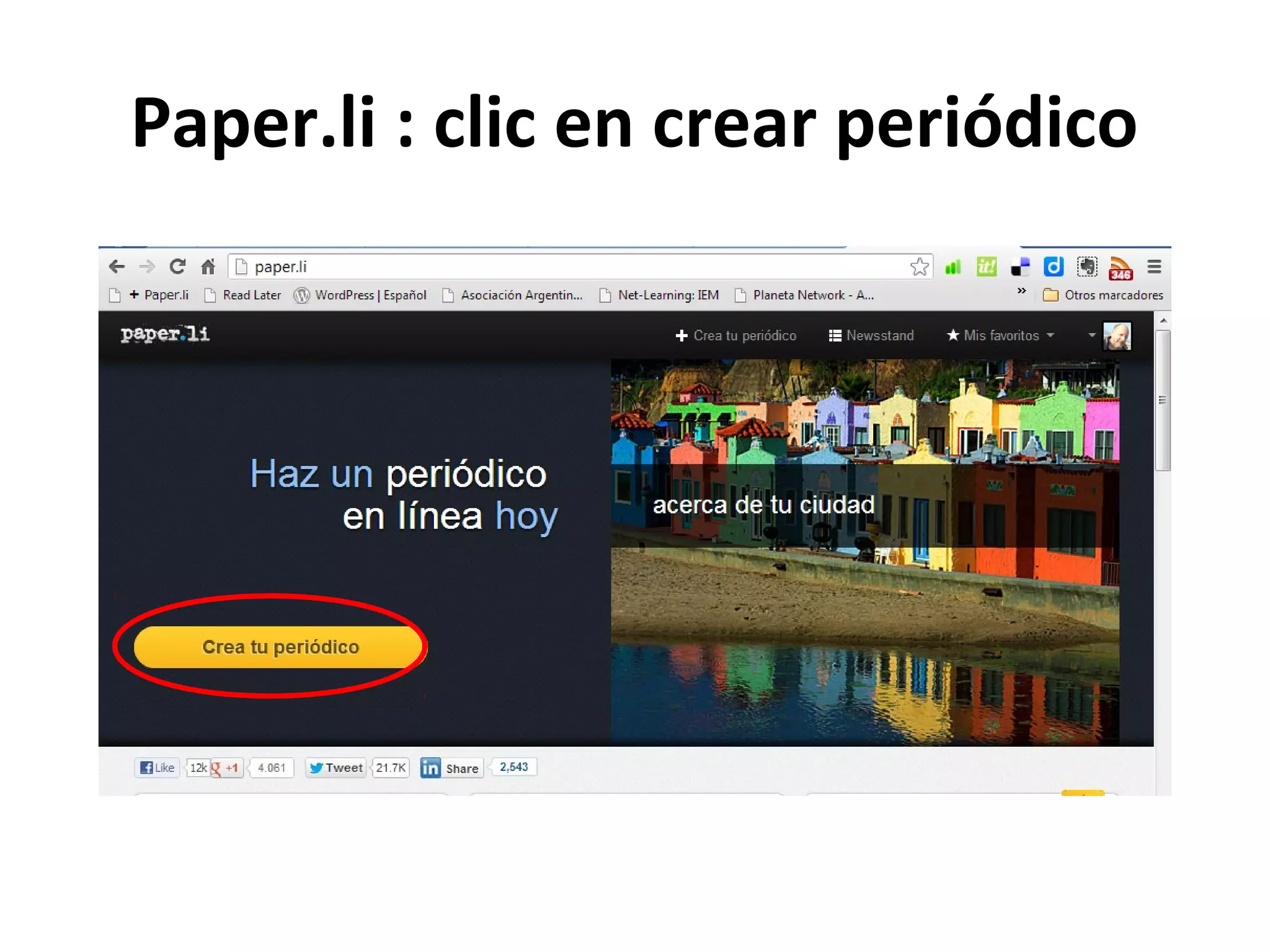Open the Otros marcadores bookmarks folder
Screen dimensions: 1270x952
tap(1104, 295)
